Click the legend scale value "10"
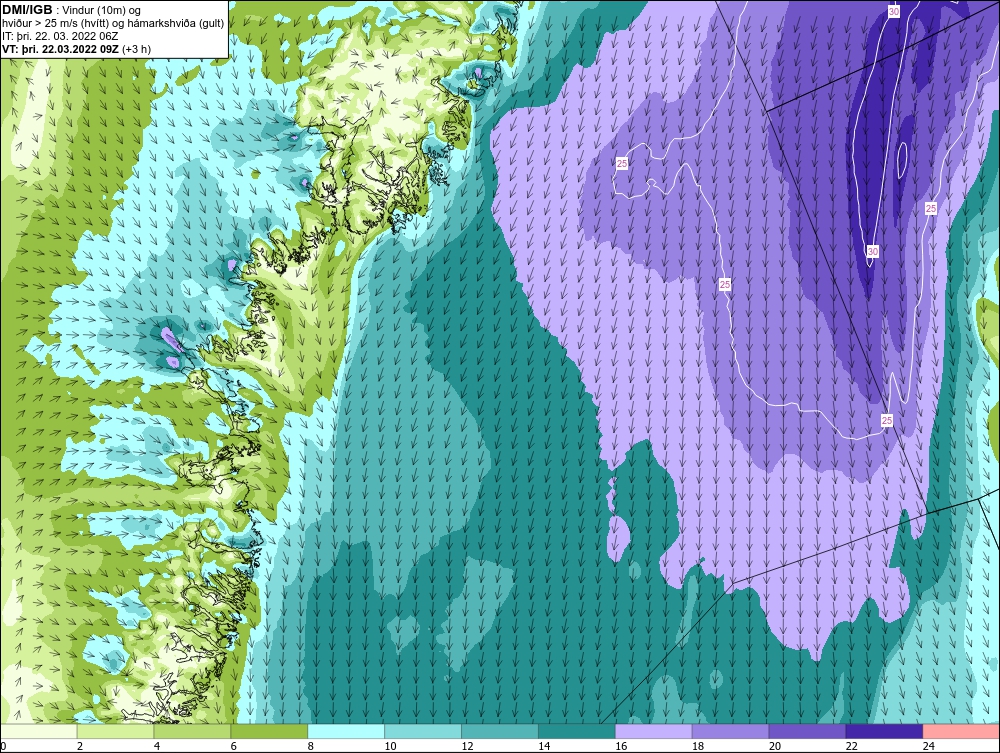Image resolution: width=1000 pixels, height=753 pixels. click(x=390, y=746)
